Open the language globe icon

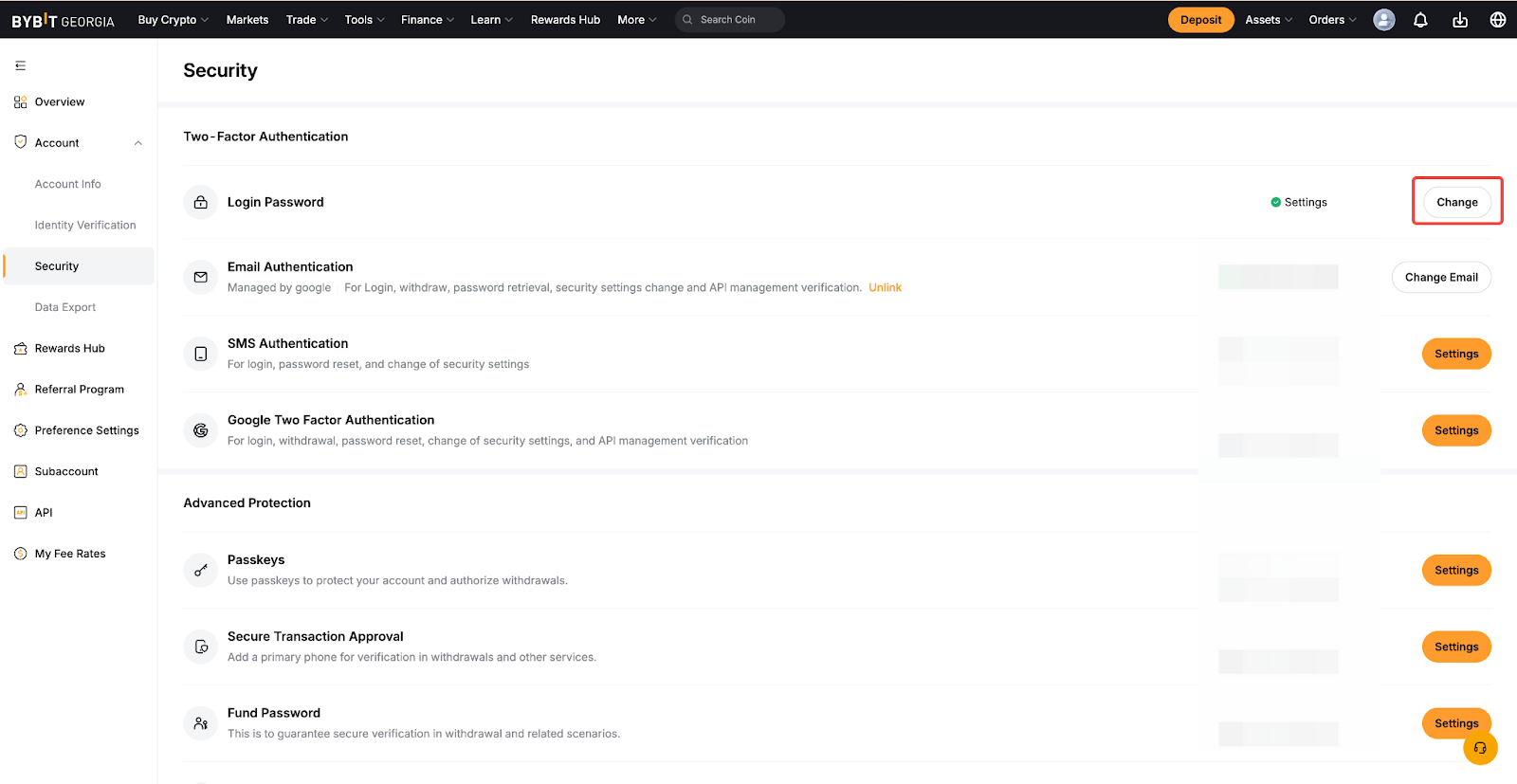tap(1498, 20)
